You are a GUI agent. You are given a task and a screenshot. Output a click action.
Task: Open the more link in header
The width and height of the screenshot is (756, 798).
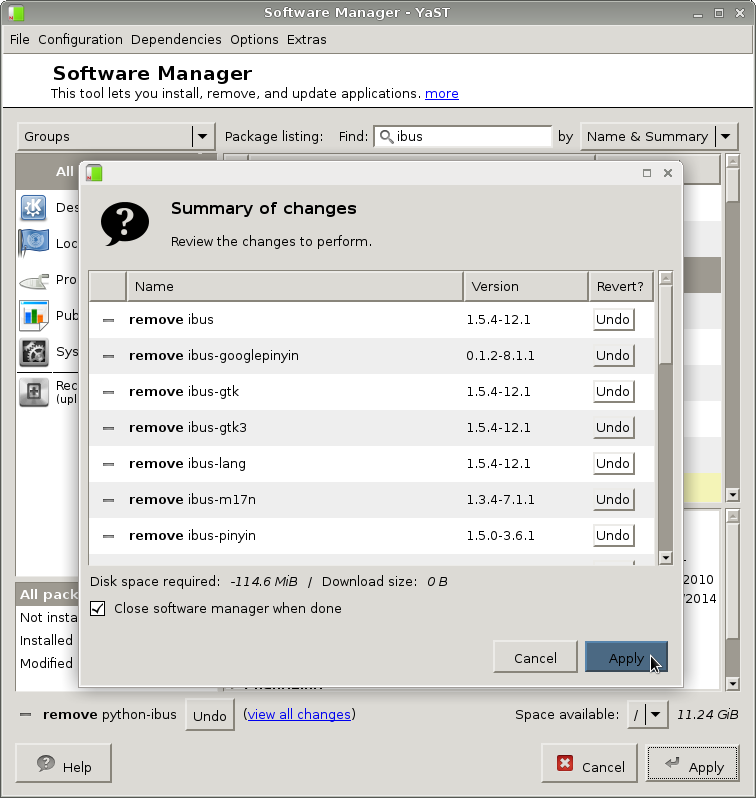(441, 94)
